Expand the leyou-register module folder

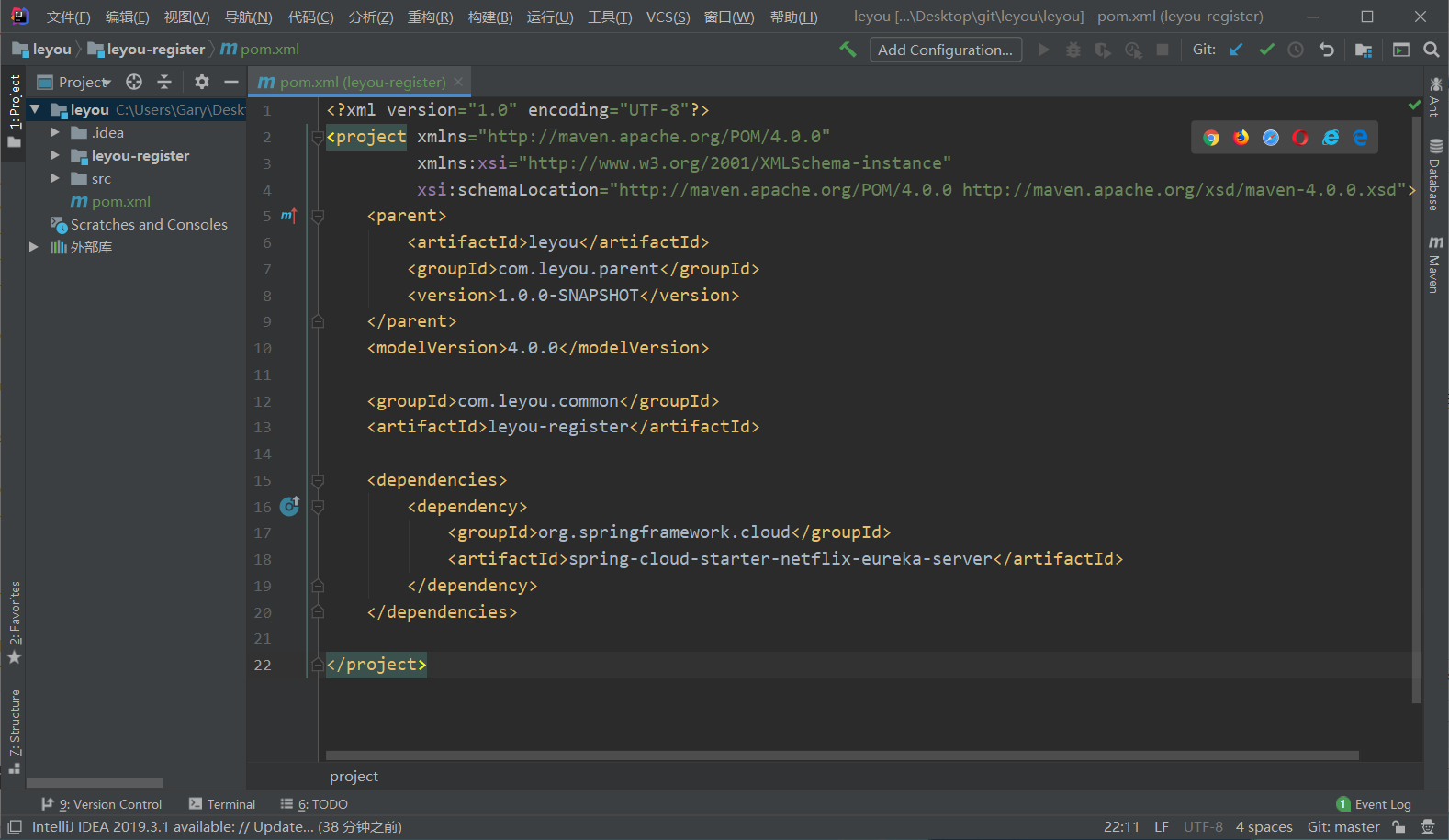click(x=55, y=155)
